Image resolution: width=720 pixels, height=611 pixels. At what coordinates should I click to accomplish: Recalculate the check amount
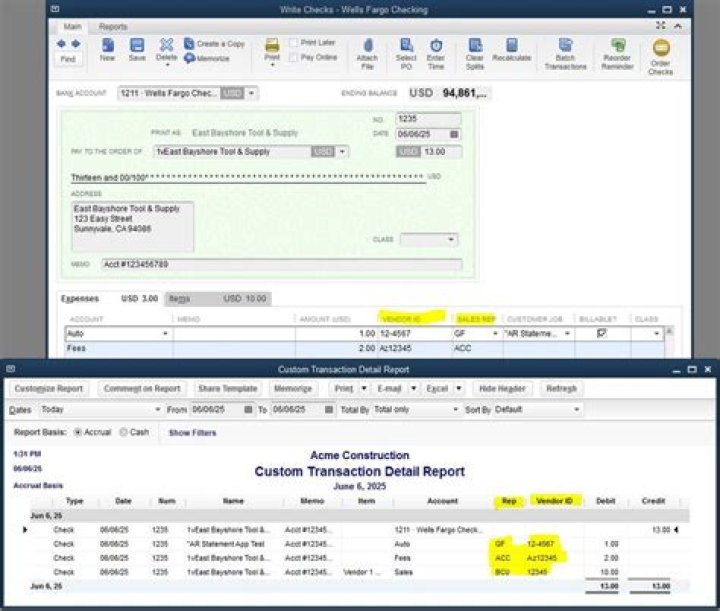[x=512, y=50]
